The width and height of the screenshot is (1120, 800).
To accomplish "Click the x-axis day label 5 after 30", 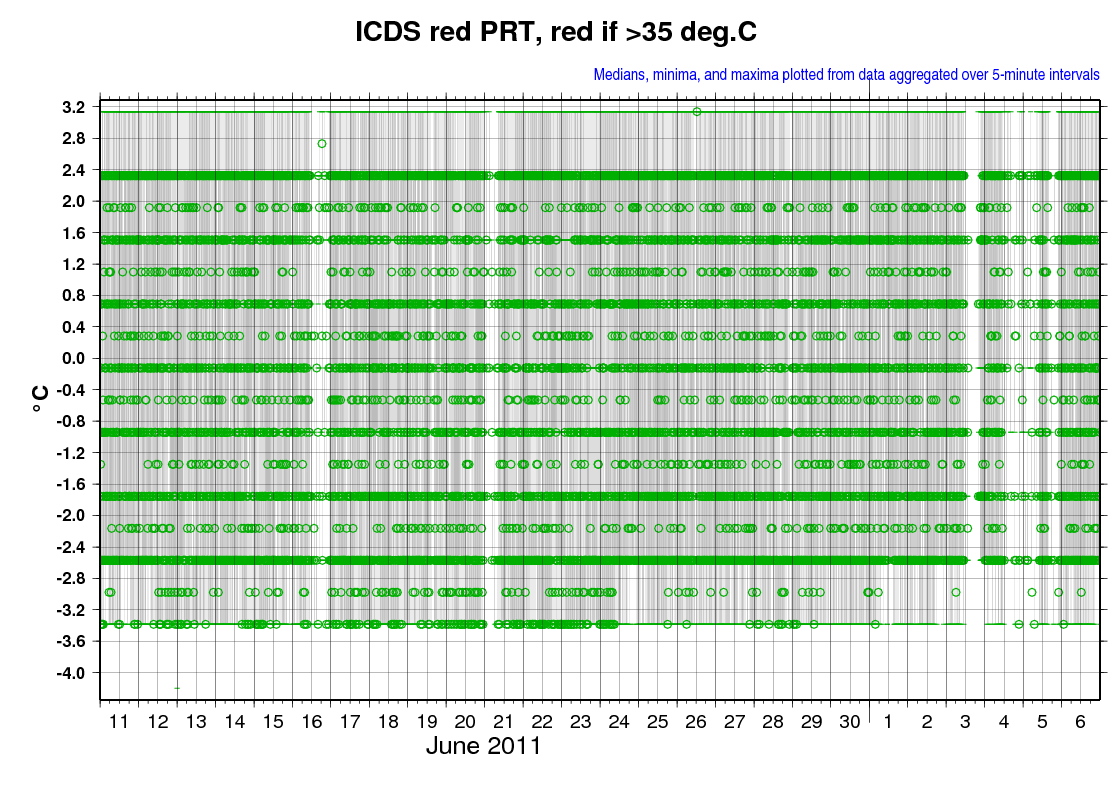I will click(1042, 722).
